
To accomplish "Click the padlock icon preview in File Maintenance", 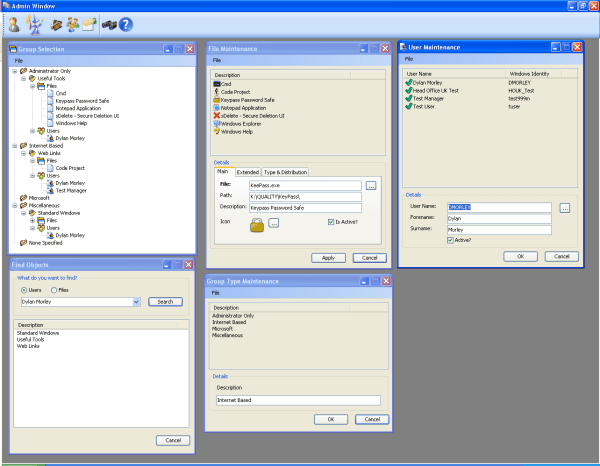I will [x=256, y=225].
